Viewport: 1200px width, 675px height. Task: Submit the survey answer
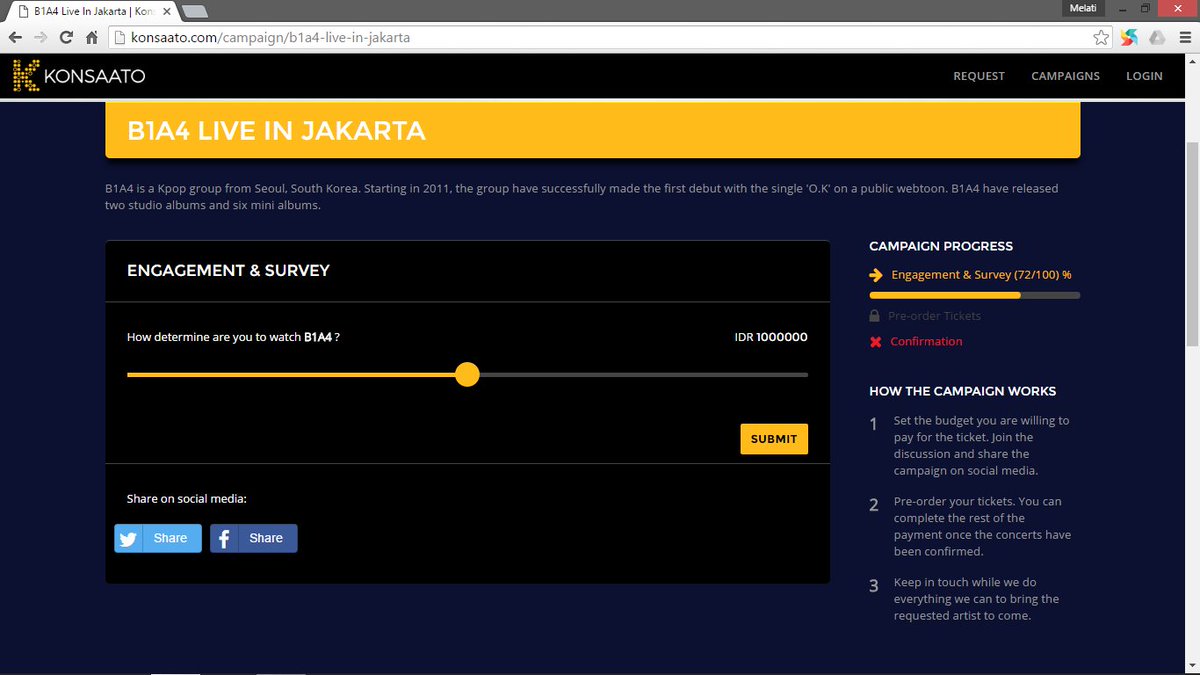point(774,439)
